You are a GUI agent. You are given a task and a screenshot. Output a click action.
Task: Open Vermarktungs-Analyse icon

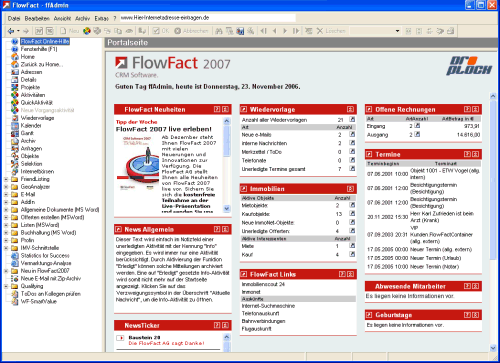15,263
